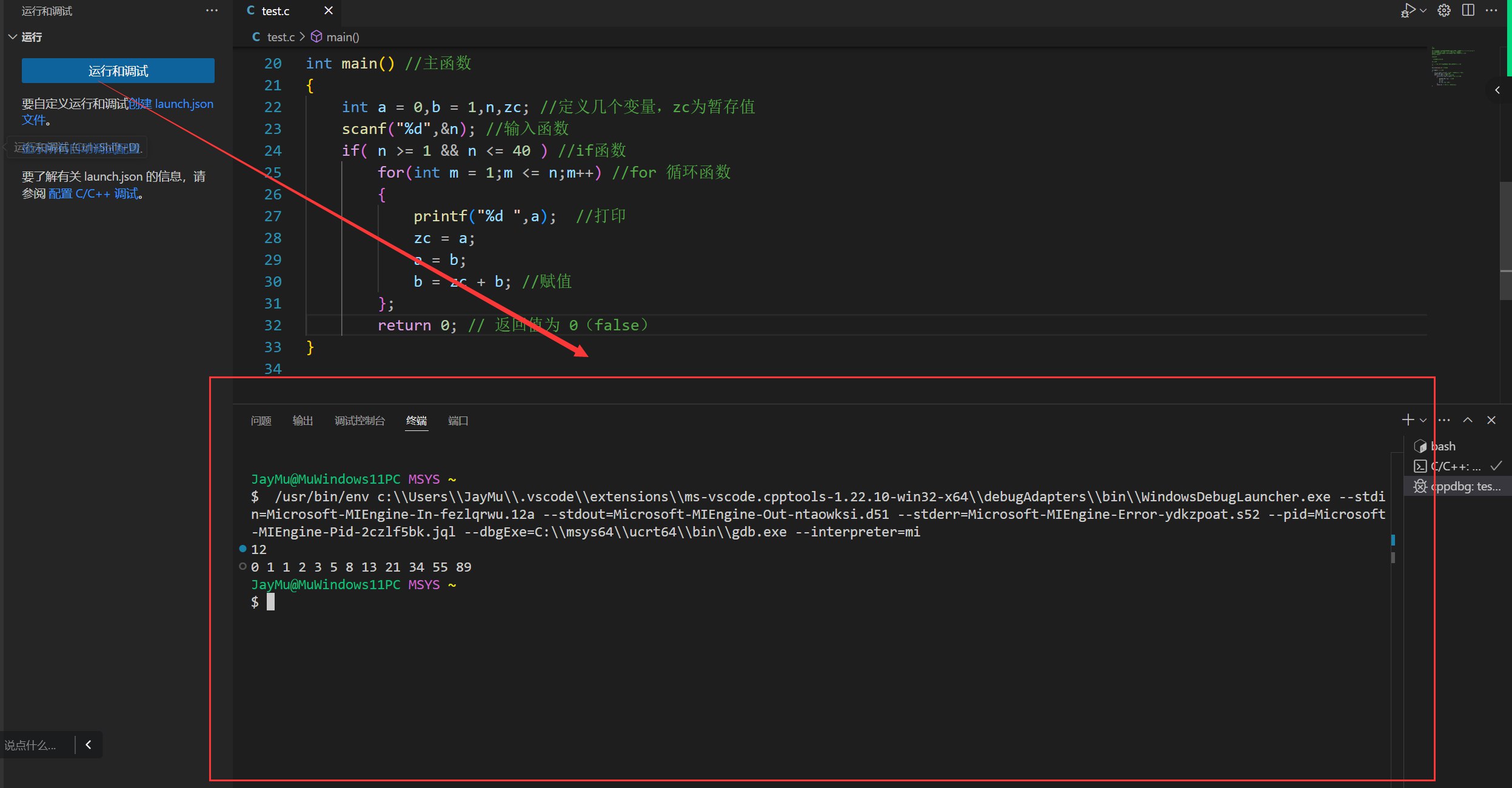Create a new terminal with plus icon
Screen dimensions: 1512x788
click(x=1408, y=420)
